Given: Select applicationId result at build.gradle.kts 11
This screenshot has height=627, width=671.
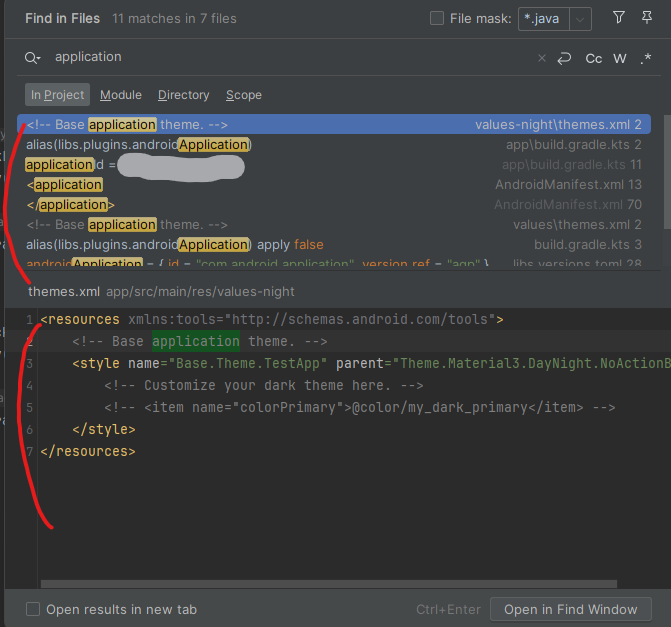Looking at the screenshot, I should pos(334,165).
